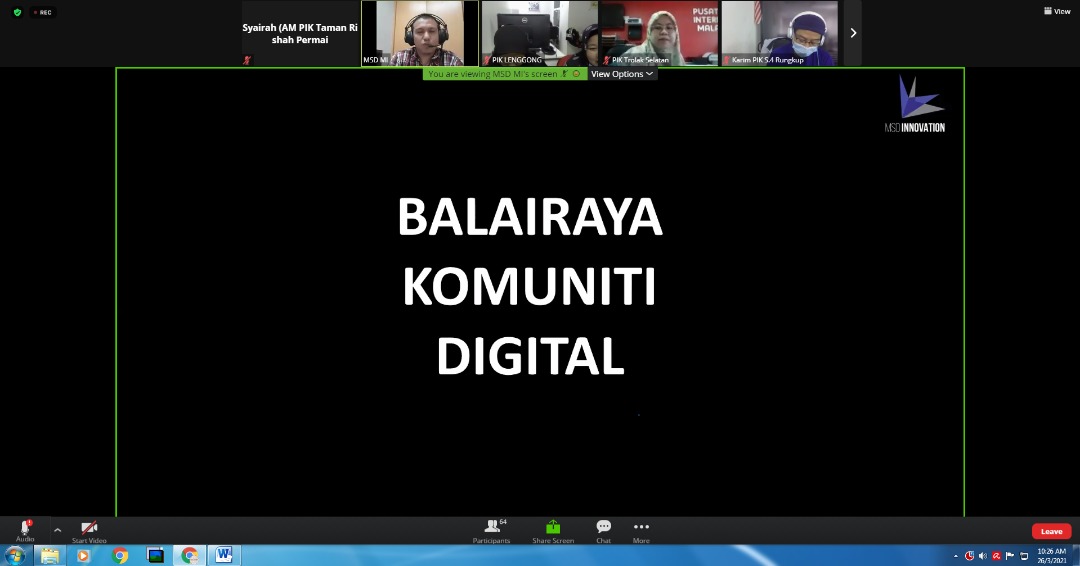Show hidden system tray icons
The width and height of the screenshot is (1080, 566).
(x=956, y=556)
